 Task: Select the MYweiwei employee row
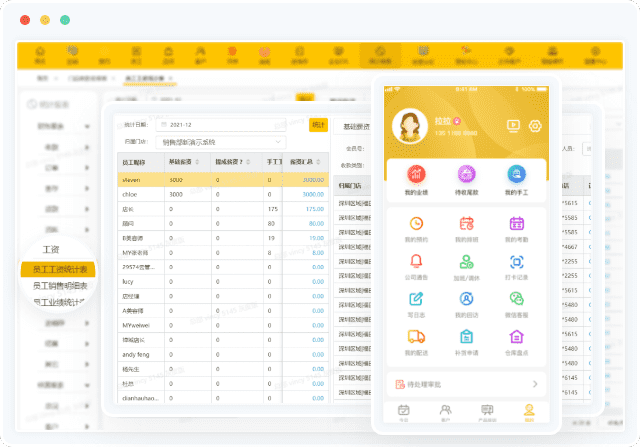(x=223, y=325)
